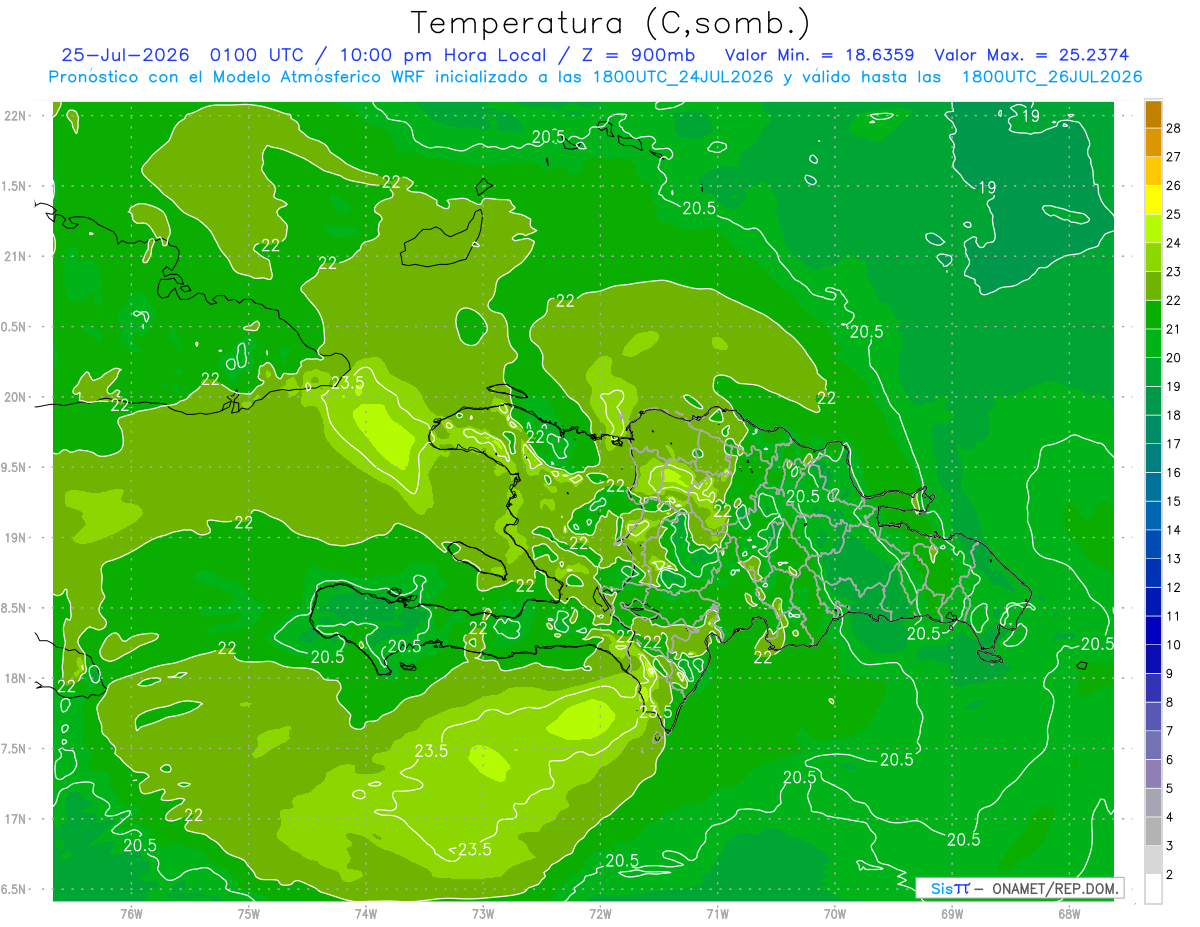Click the '22N' latitude axis label
Screen dimensions: 1200x927
(x=15, y=116)
